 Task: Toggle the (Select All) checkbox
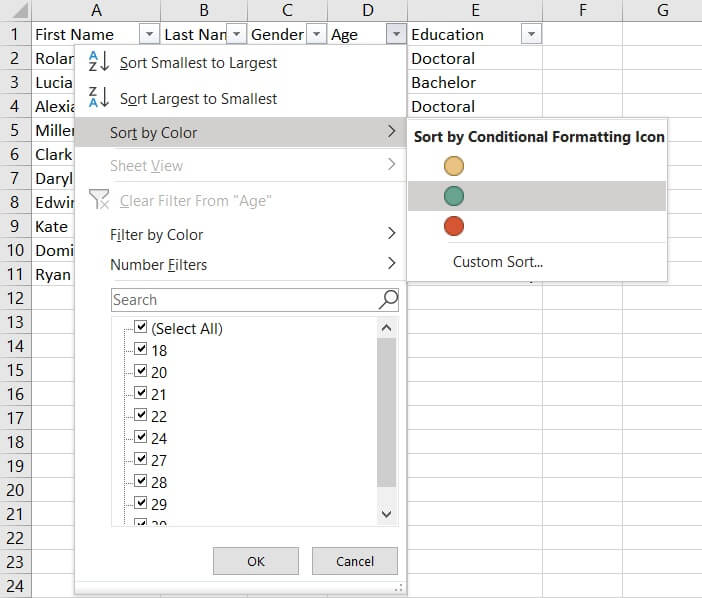[x=141, y=328]
